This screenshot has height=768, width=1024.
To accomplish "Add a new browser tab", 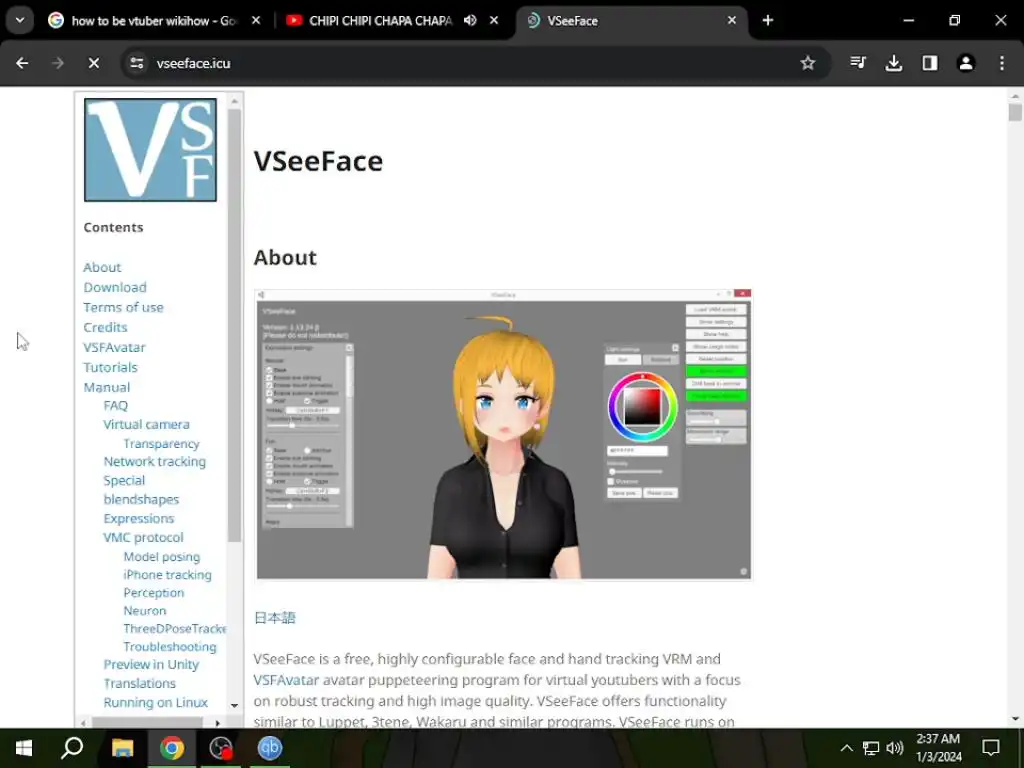I will pyautogui.click(x=768, y=21).
